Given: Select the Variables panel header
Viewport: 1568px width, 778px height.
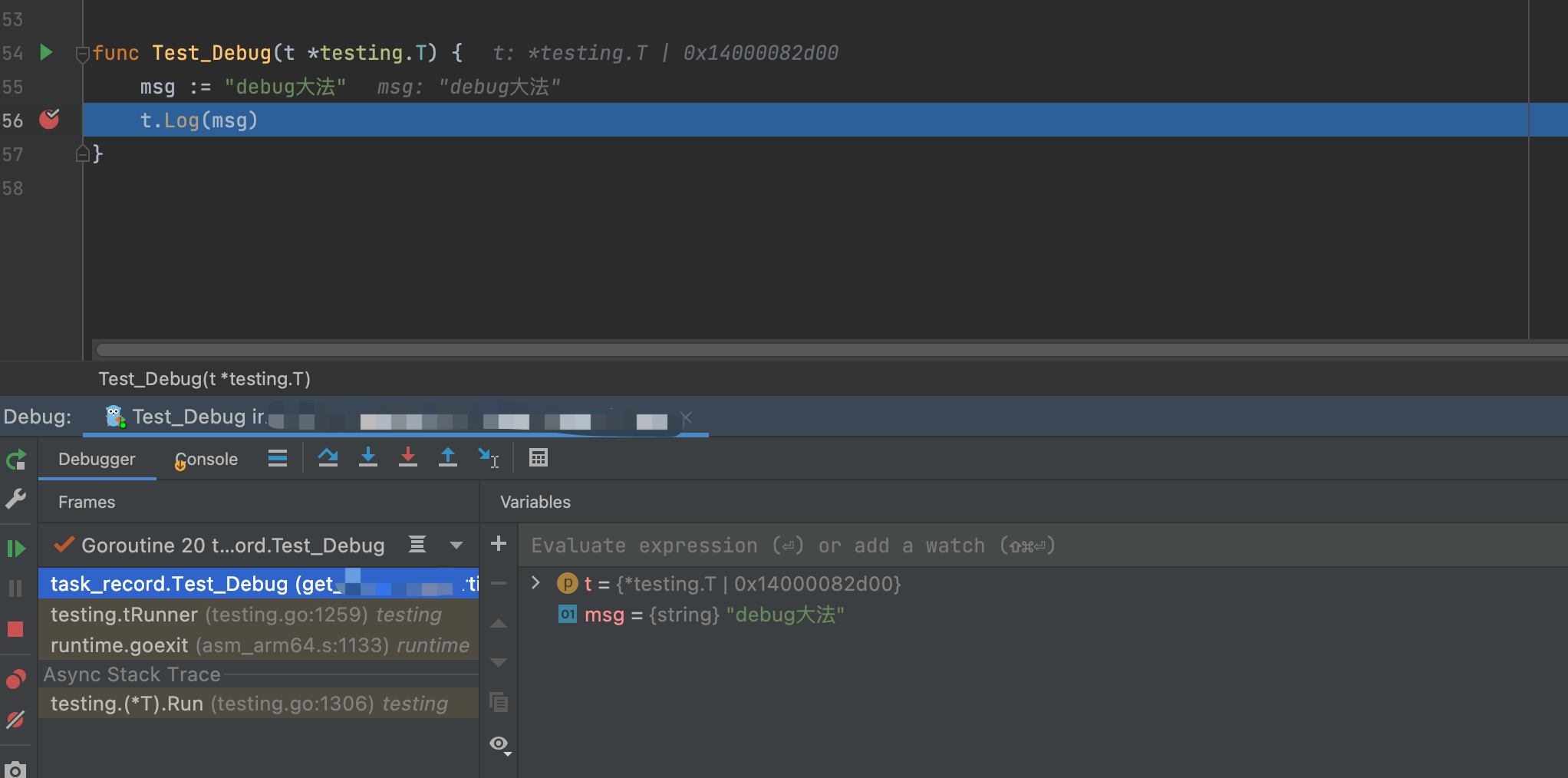Looking at the screenshot, I should pyautogui.click(x=535, y=502).
